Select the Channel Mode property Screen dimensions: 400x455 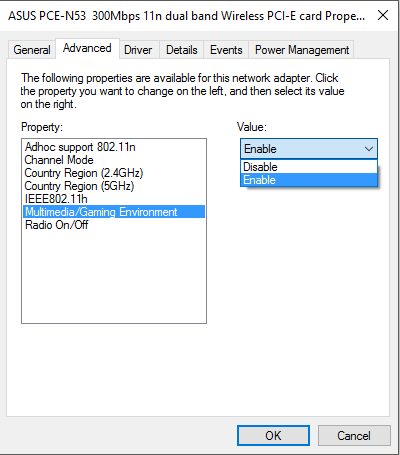[114, 160]
